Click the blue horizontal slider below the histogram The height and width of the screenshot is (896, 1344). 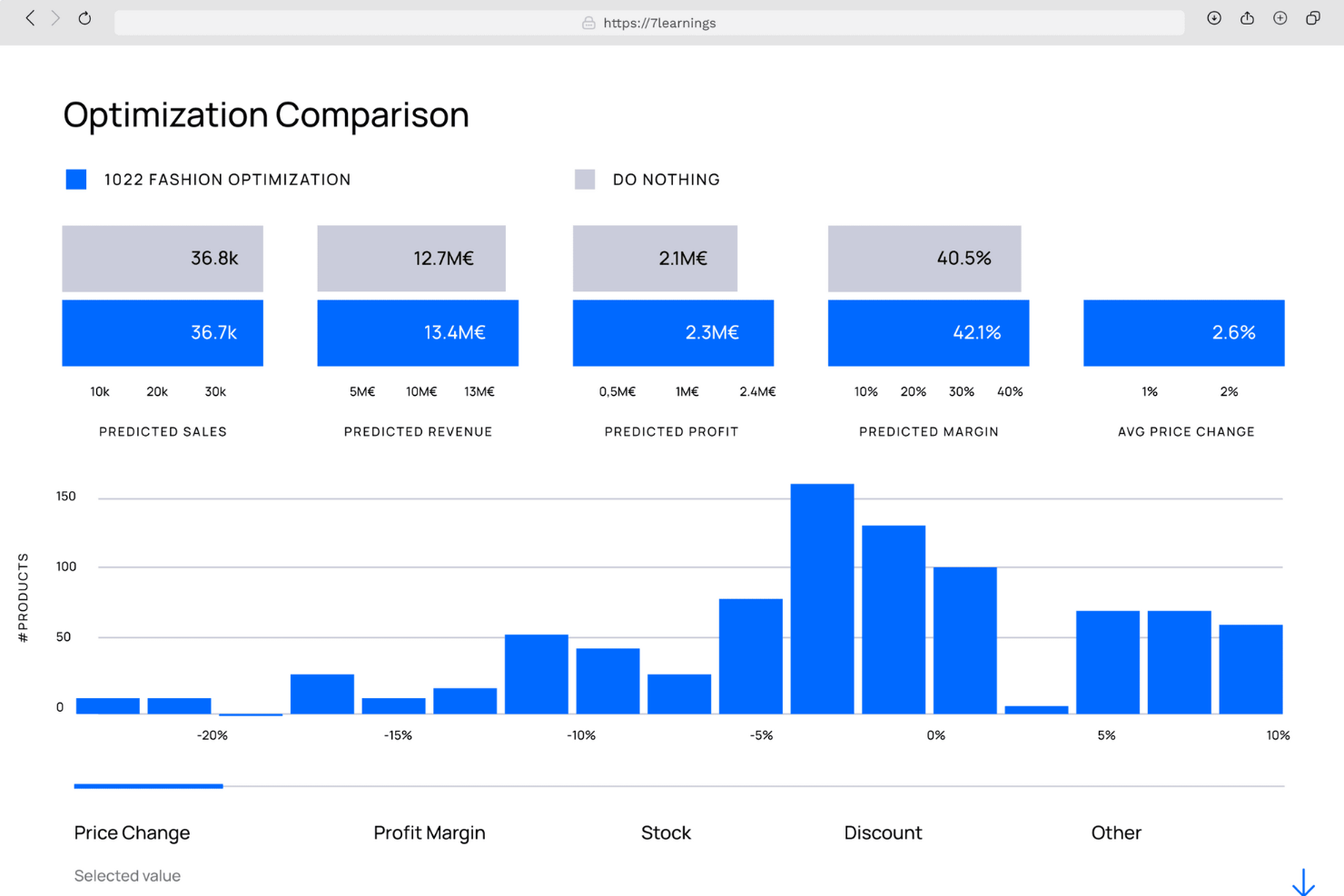pyautogui.click(x=148, y=786)
